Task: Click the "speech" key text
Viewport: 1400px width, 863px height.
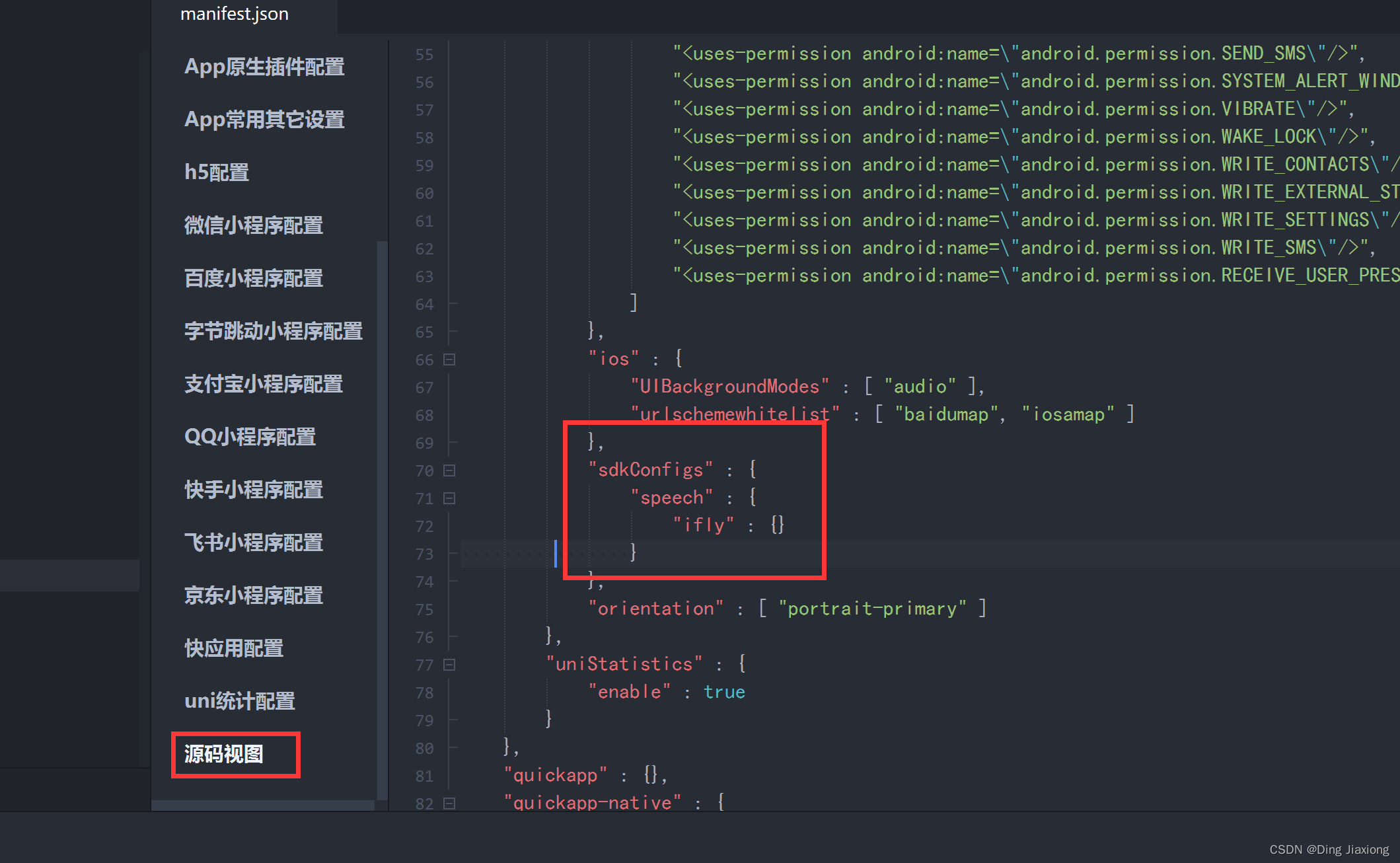Action: pyautogui.click(x=672, y=498)
